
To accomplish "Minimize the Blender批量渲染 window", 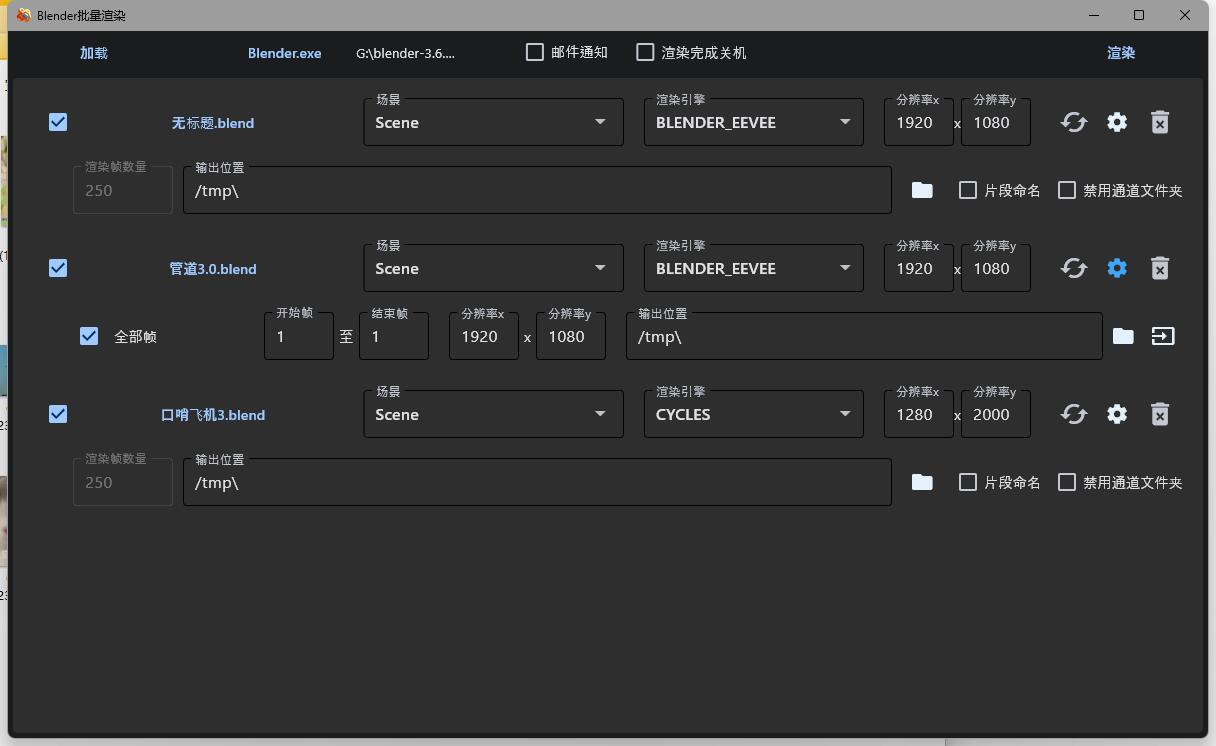I will click(1093, 15).
